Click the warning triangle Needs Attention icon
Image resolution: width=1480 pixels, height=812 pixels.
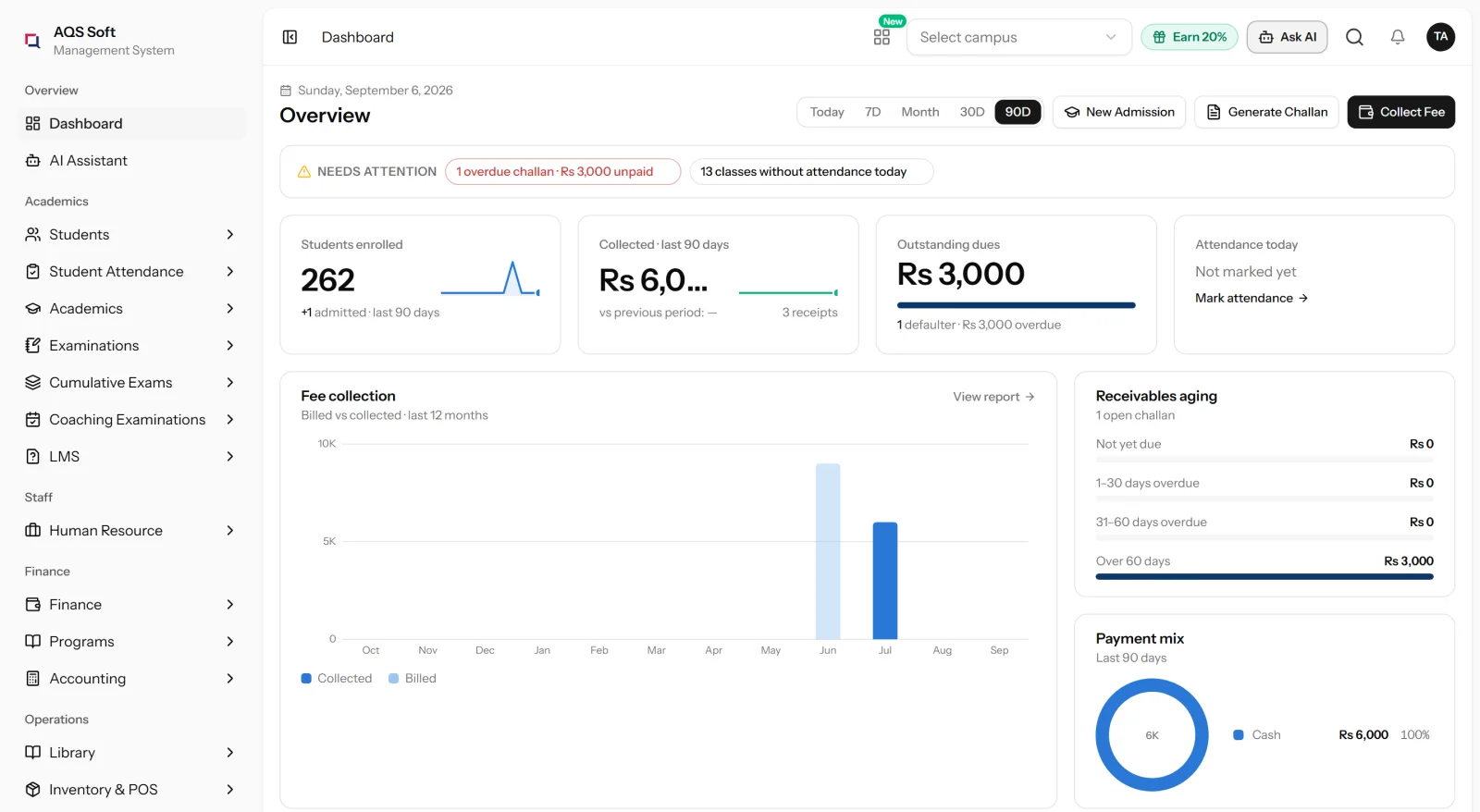(x=303, y=172)
